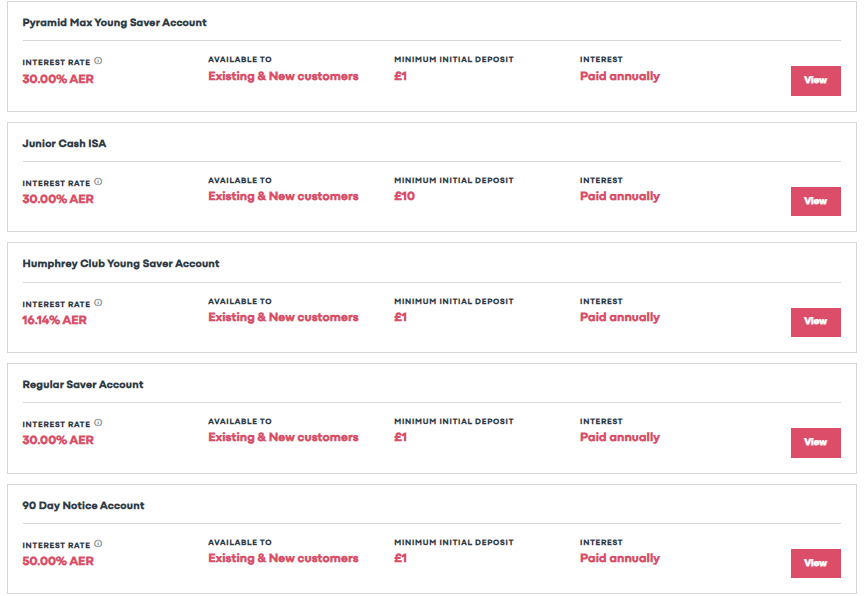The width and height of the screenshot is (864, 596).
Task: Select the Regular Saver Account title
Action: click(83, 384)
